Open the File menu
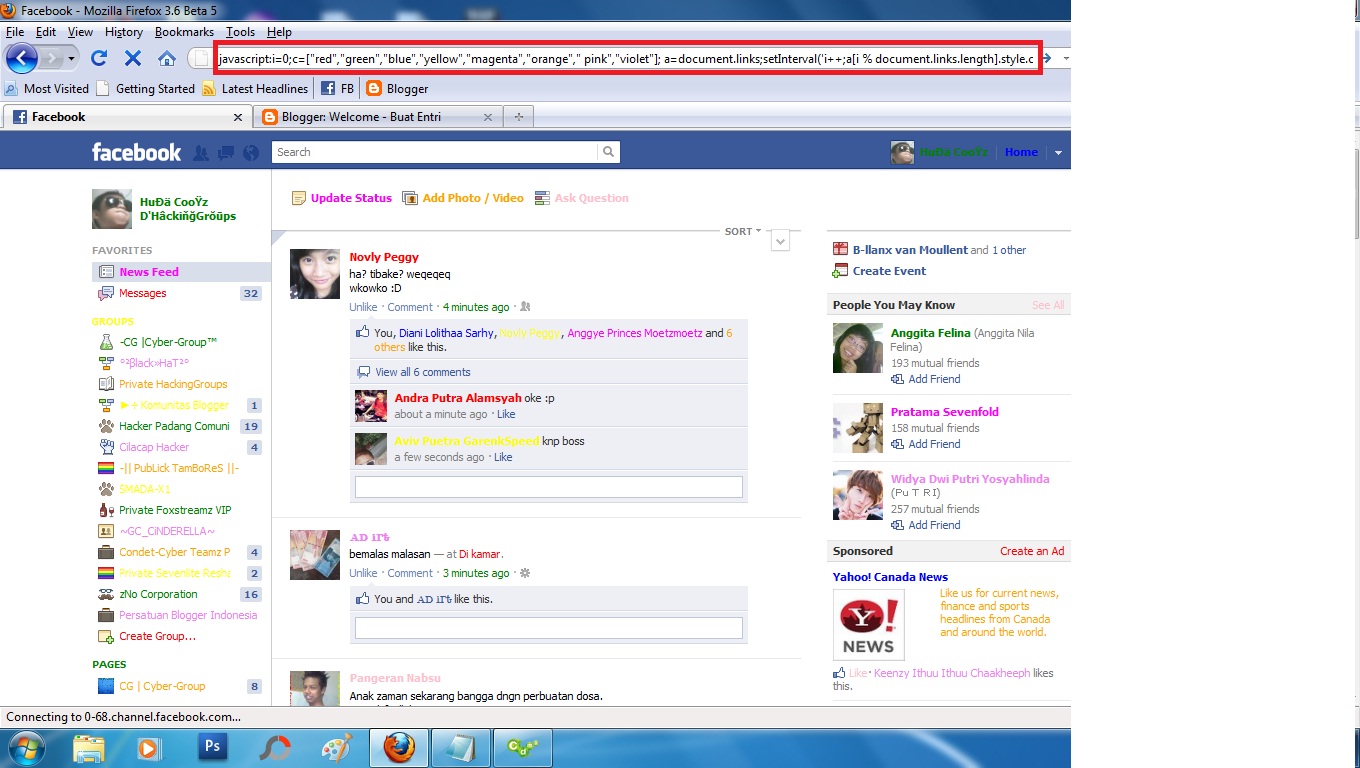1360x768 pixels. click(15, 32)
